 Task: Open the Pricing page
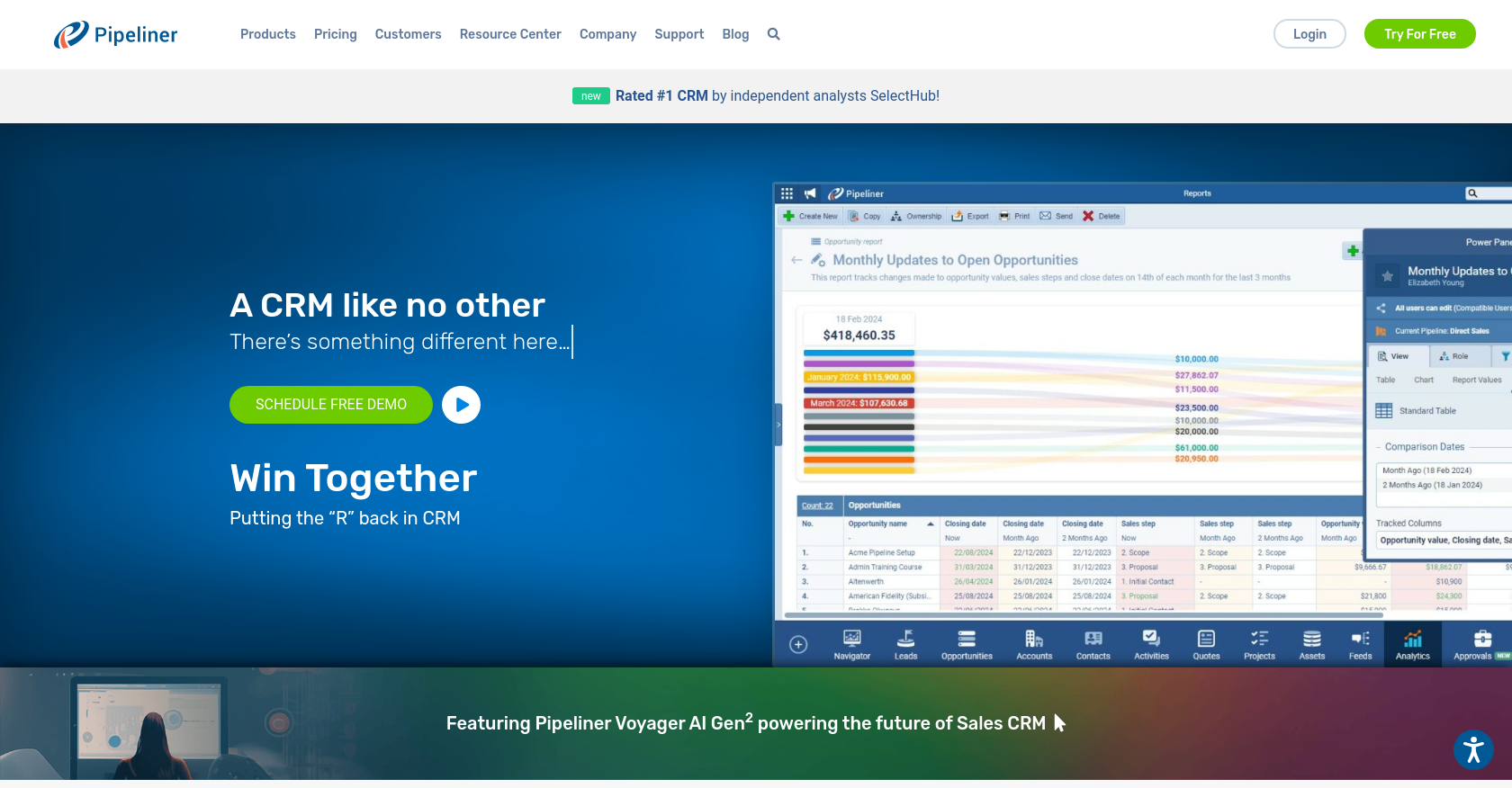click(x=336, y=34)
